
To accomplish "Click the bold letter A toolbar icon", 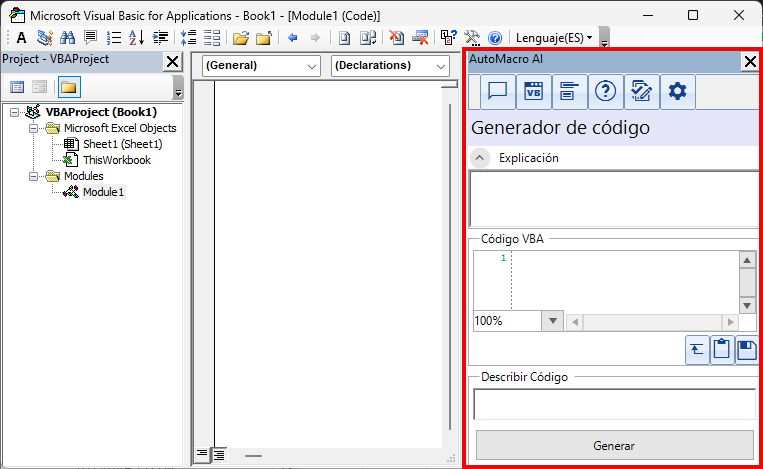I will point(21,37).
